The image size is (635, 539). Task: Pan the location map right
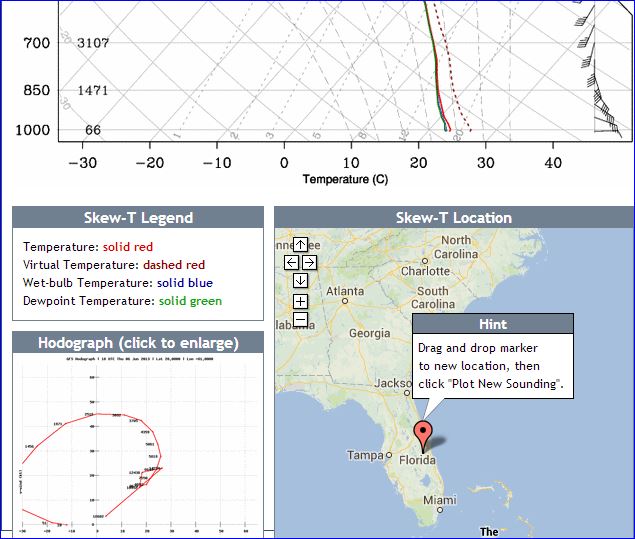pyautogui.click(x=309, y=262)
